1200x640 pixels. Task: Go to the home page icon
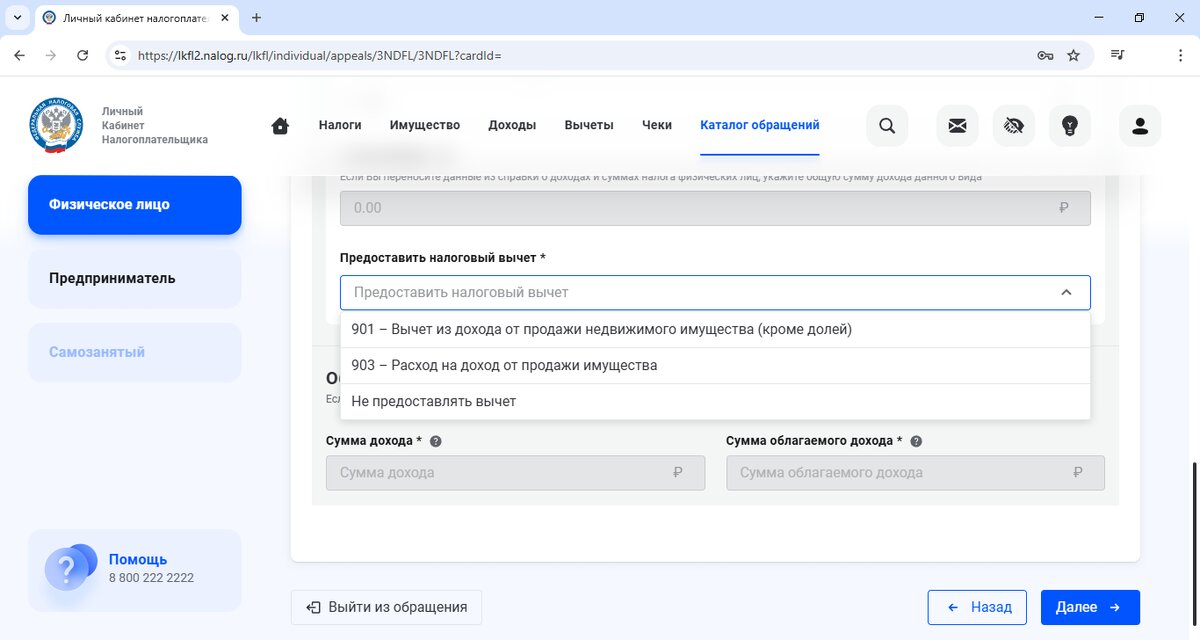click(x=280, y=126)
